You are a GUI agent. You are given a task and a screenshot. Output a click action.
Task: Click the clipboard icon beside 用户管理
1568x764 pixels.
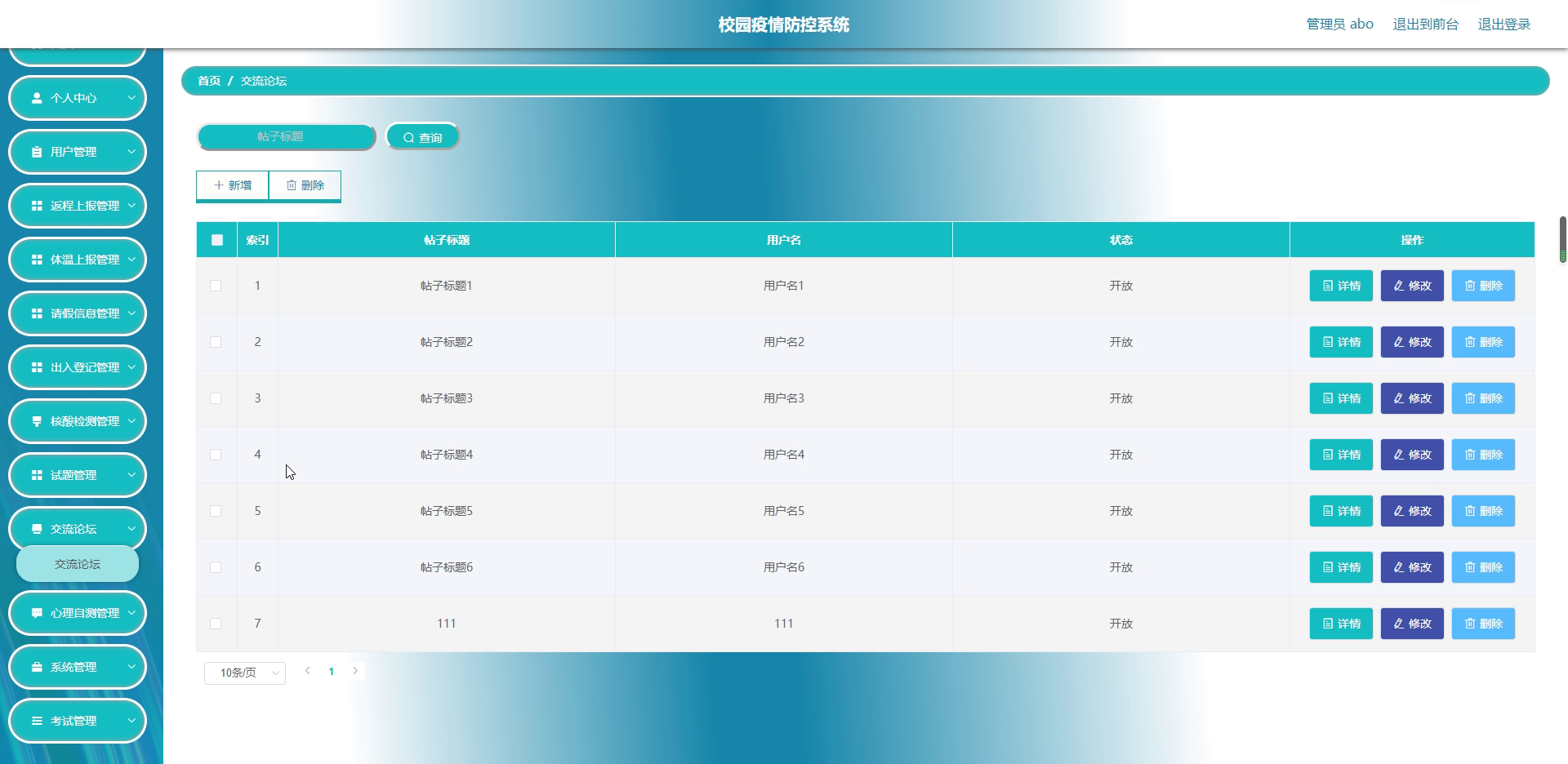37,152
